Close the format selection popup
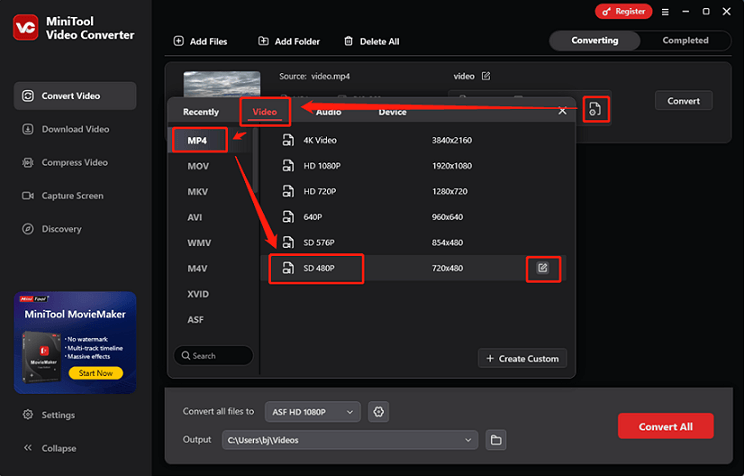 pyautogui.click(x=562, y=111)
